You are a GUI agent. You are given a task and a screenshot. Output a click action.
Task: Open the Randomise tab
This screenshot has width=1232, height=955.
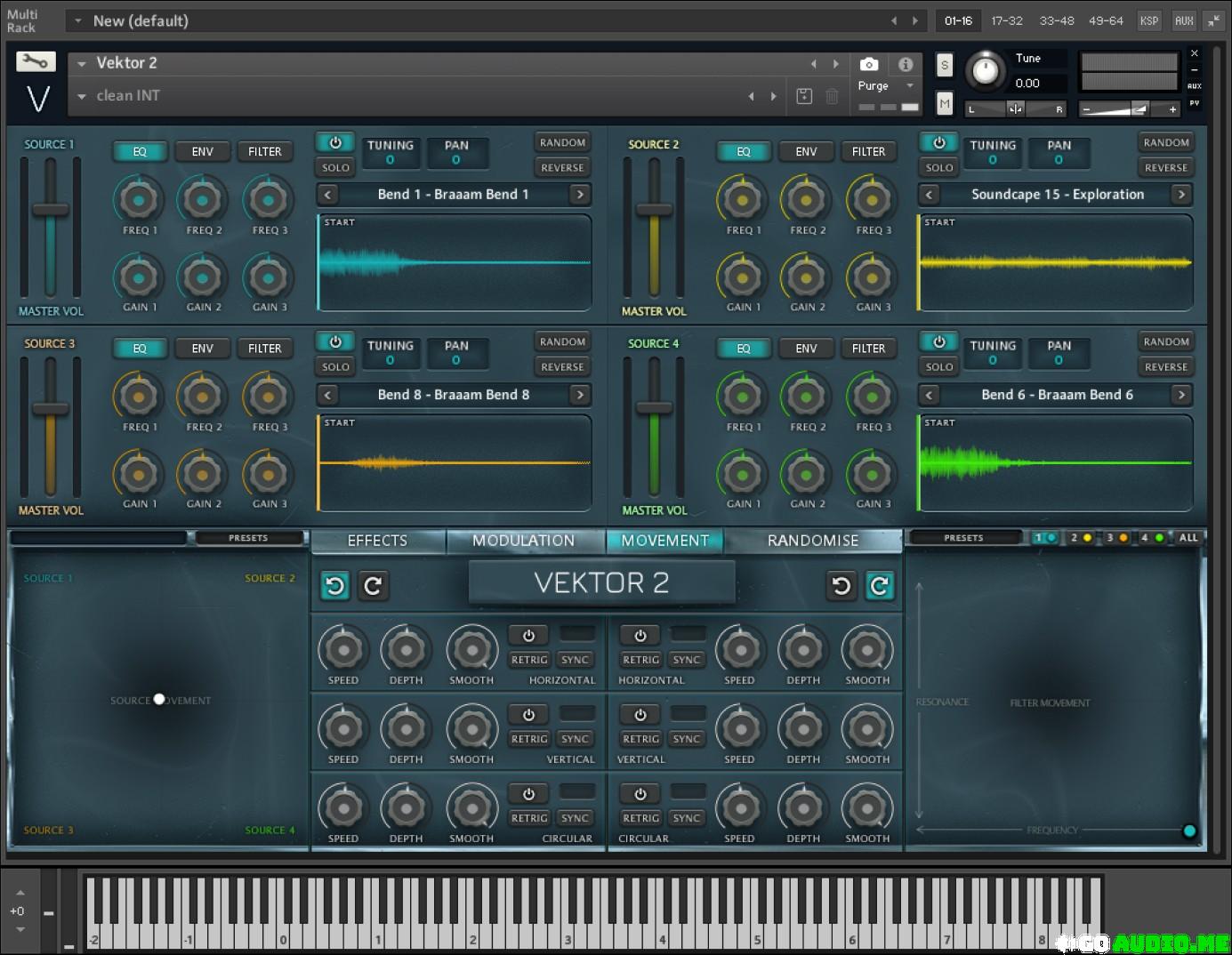click(813, 541)
